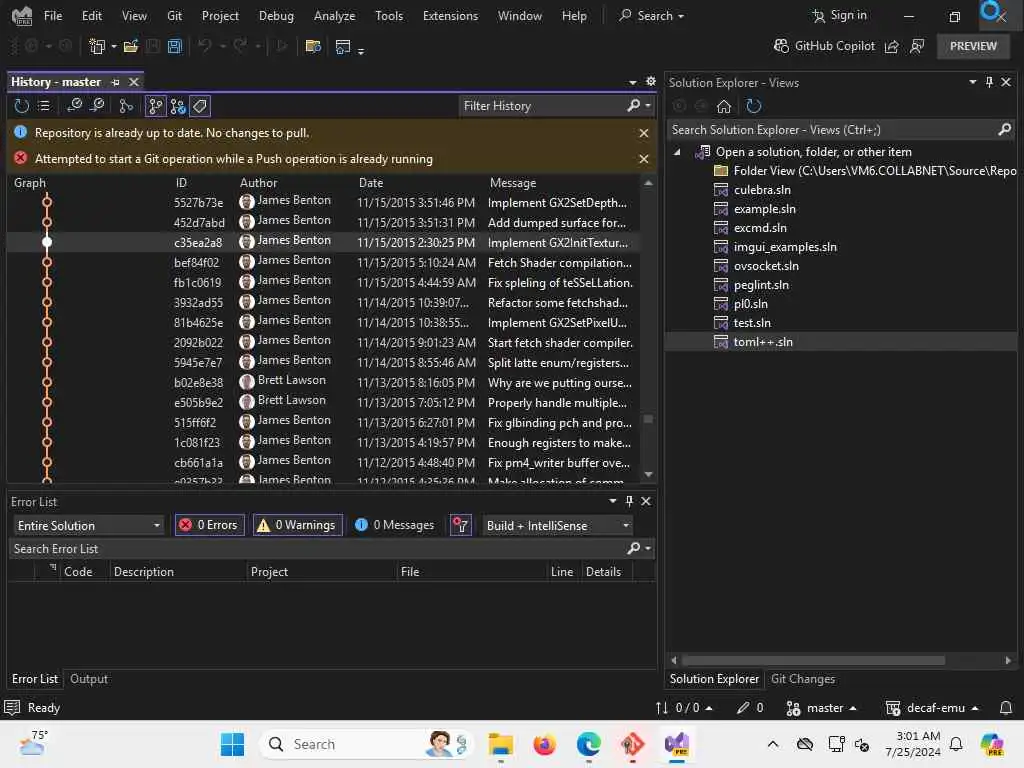
Task: Open Folder View item in Solution Explorer
Action: coord(865,170)
